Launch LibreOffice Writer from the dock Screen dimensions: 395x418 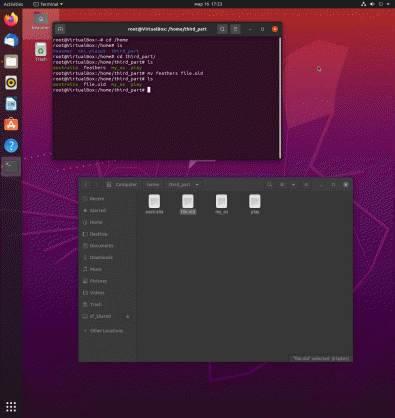11,104
